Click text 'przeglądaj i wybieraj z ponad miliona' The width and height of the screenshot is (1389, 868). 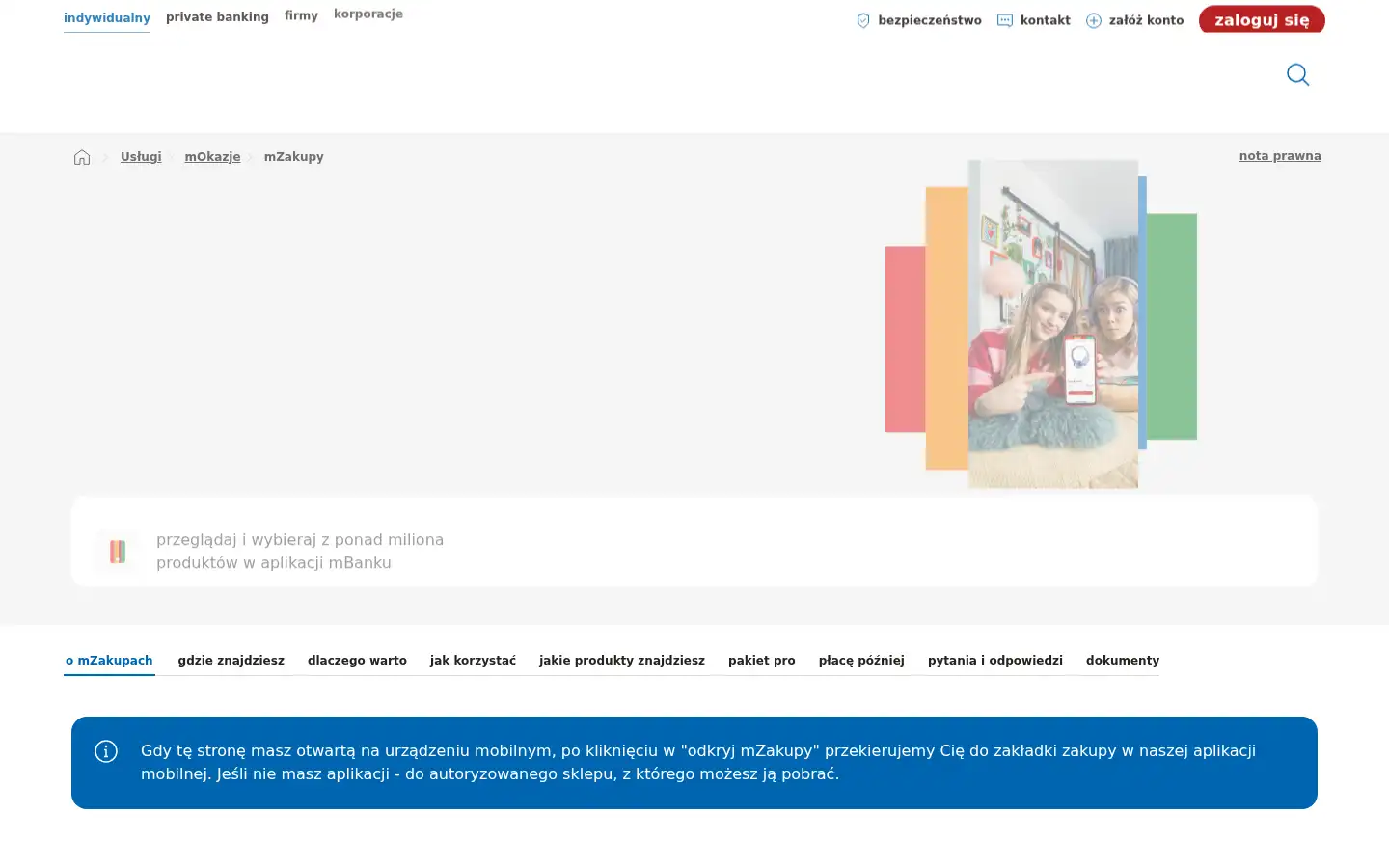click(300, 540)
